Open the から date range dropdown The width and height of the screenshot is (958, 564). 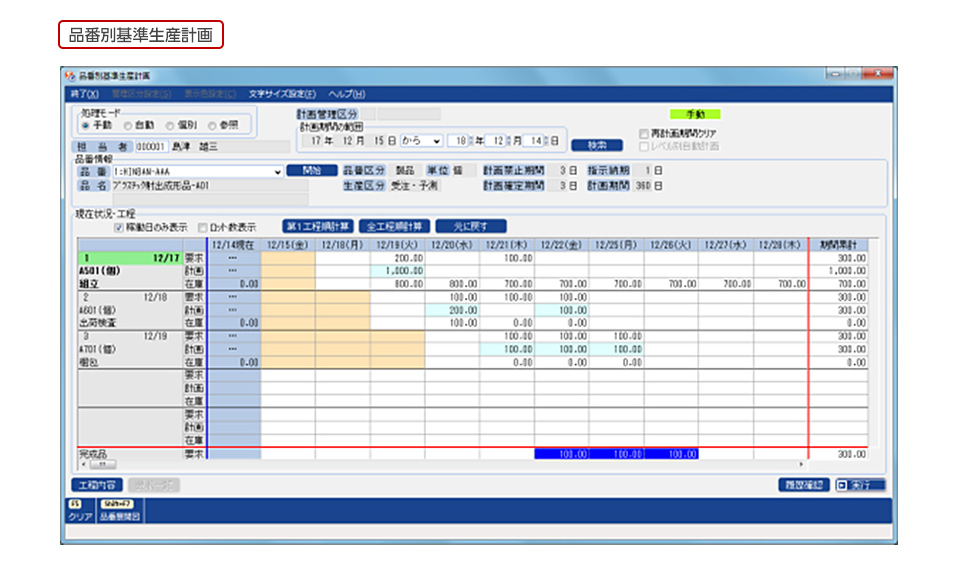tap(436, 141)
